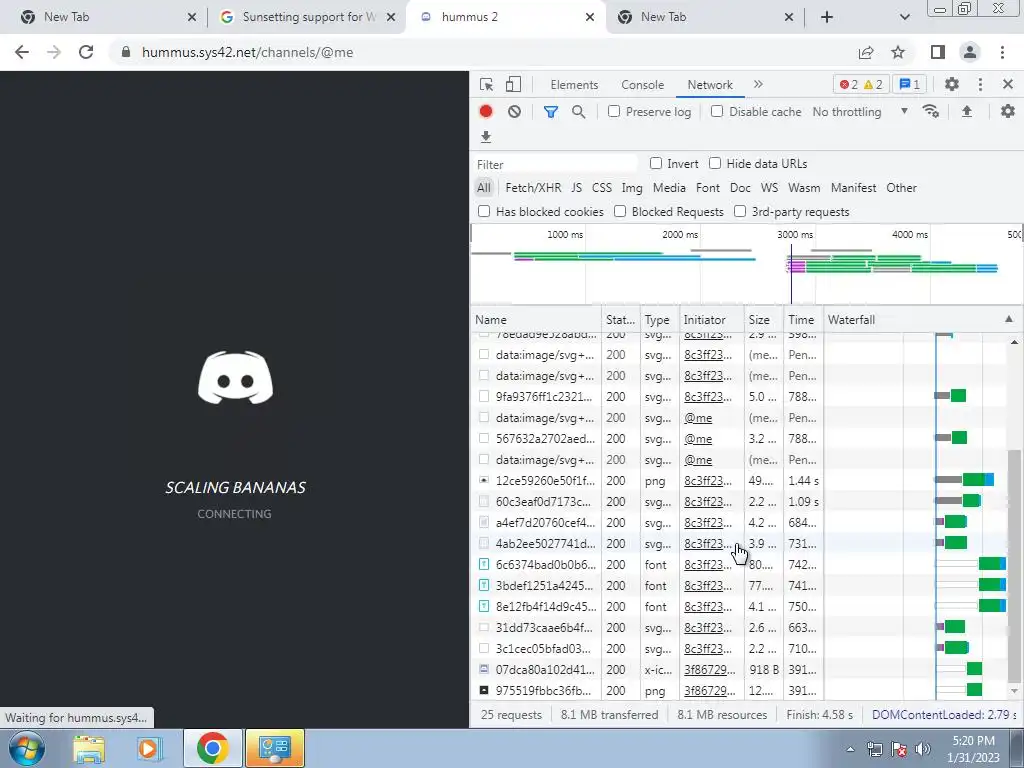
Task: Switch to the Console tab
Action: pyautogui.click(x=643, y=85)
